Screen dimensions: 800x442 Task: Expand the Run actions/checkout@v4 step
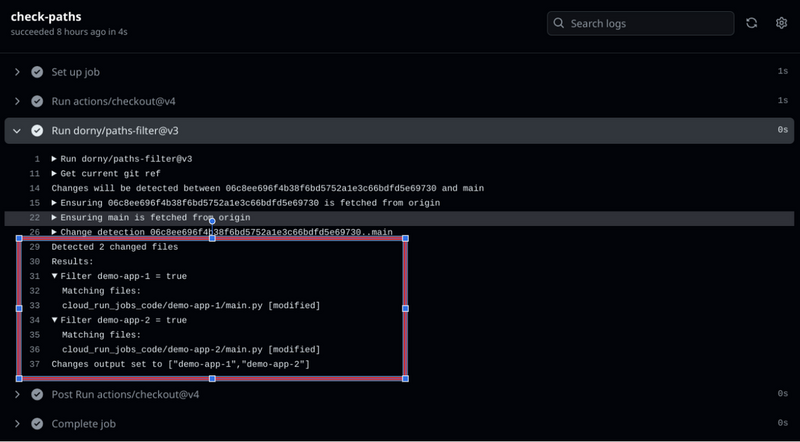[x=17, y=101]
